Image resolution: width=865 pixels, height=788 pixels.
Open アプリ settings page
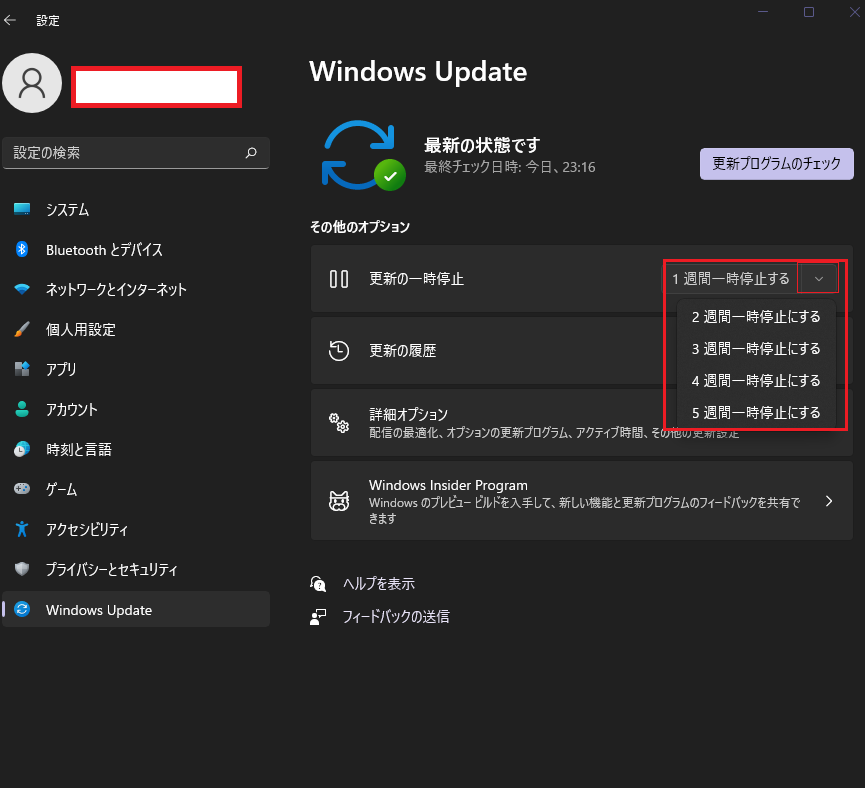click(136, 369)
